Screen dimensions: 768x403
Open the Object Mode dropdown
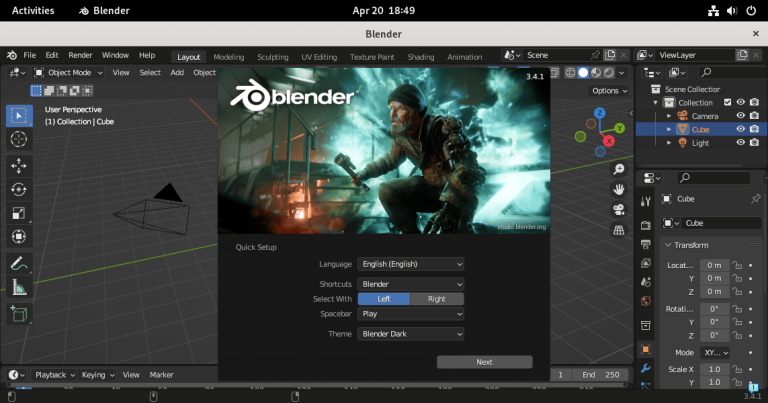pos(69,72)
